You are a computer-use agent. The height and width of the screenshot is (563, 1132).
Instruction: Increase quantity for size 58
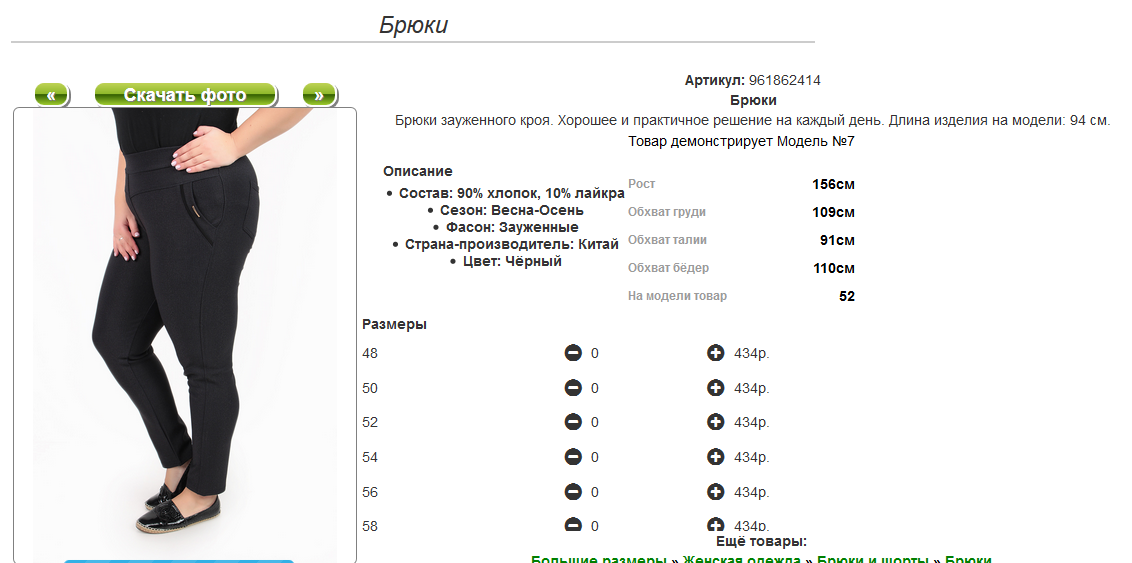(715, 525)
